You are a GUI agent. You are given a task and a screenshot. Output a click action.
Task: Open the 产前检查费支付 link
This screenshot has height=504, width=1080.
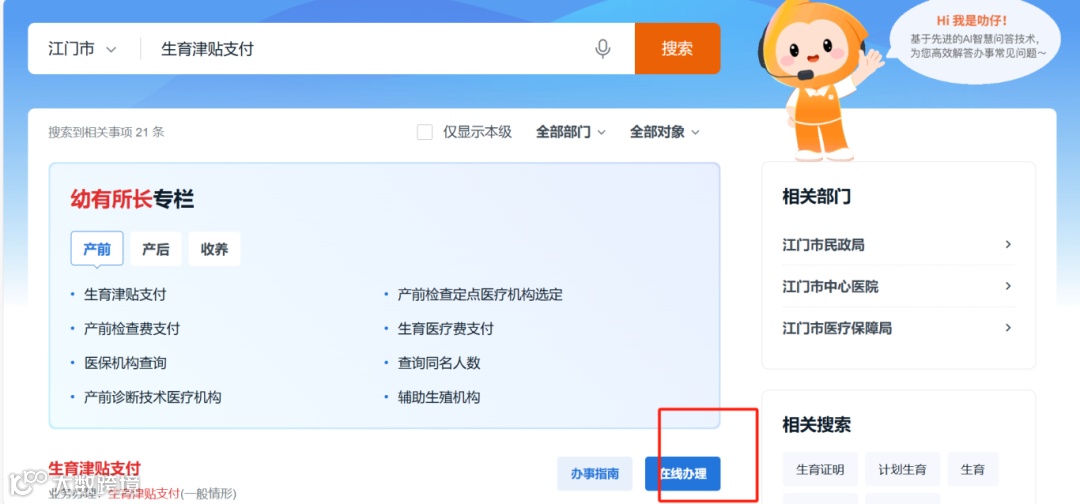pos(132,329)
